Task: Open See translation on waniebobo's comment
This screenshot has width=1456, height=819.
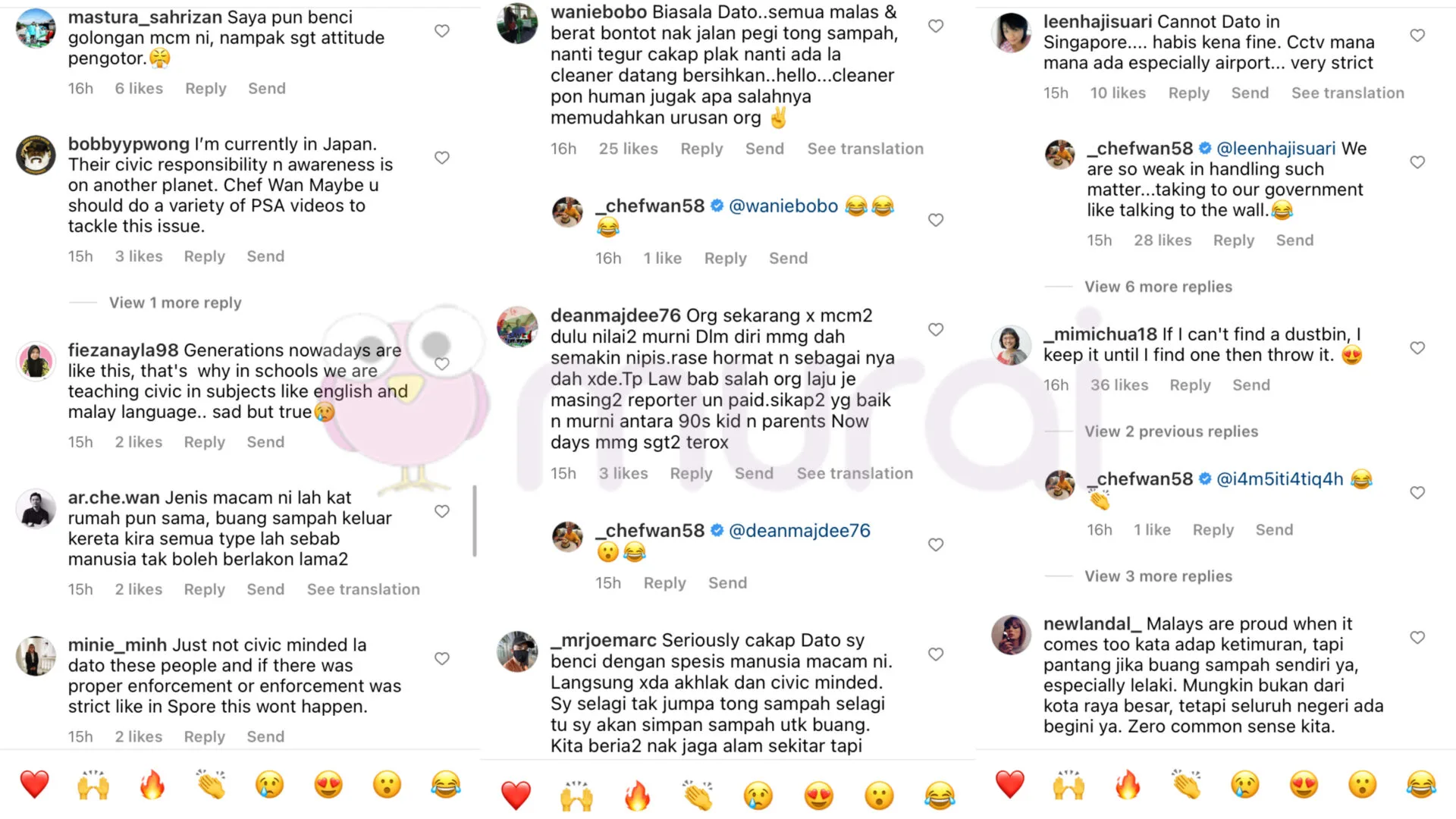Action: [865, 149]
